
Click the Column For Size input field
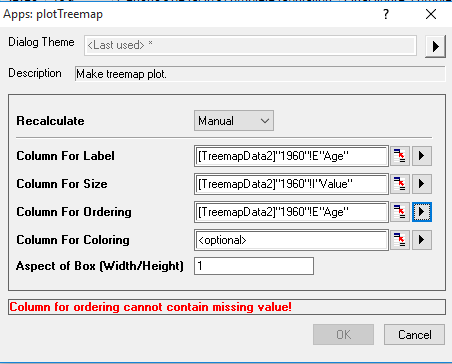point(291,184)
